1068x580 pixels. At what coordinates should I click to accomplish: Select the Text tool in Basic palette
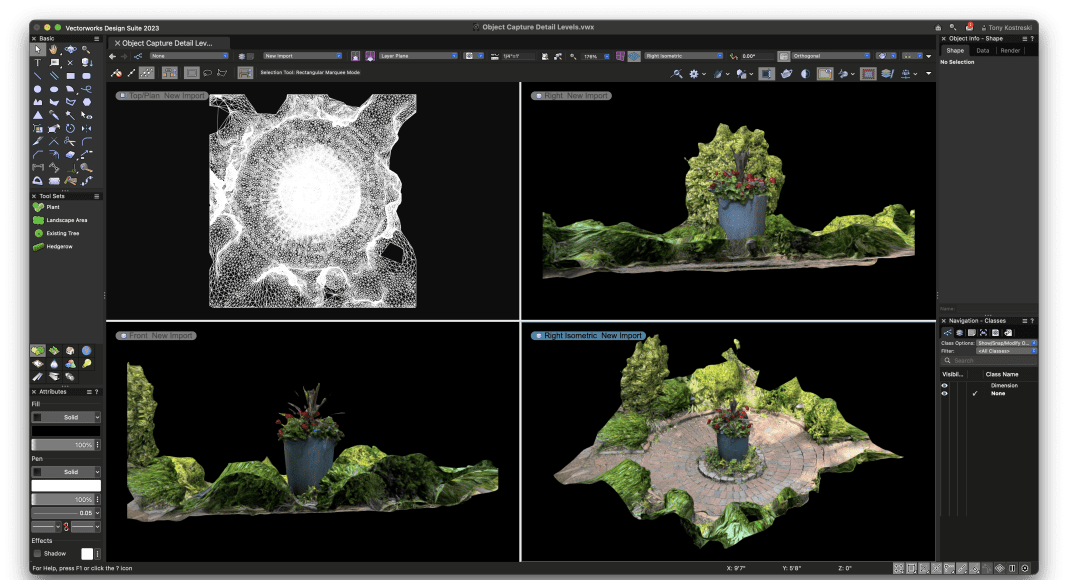coord(38,62)
